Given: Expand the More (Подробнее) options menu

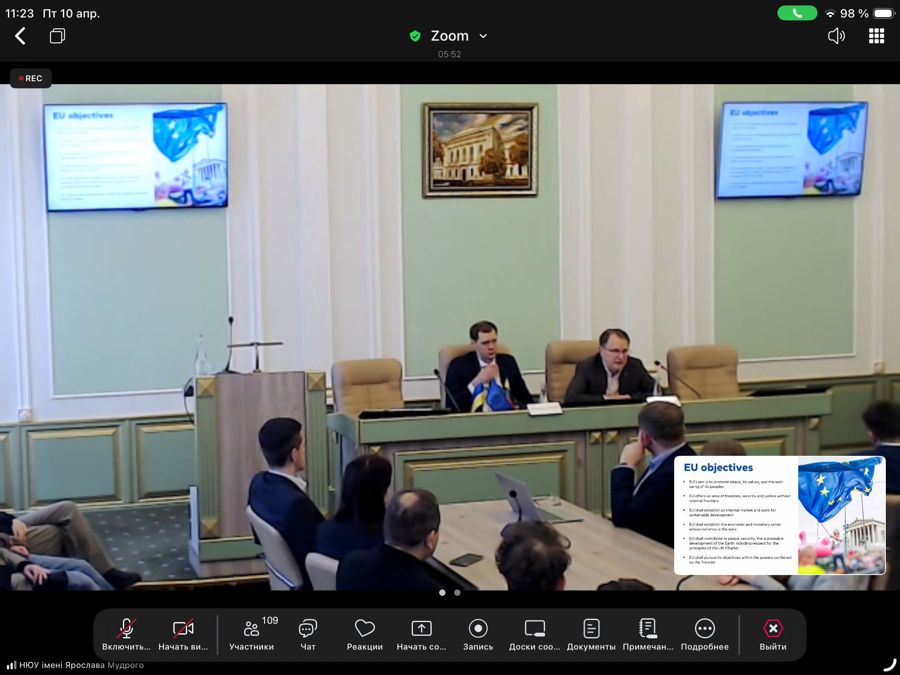Looking at the screenshot, I should point(705,629).
